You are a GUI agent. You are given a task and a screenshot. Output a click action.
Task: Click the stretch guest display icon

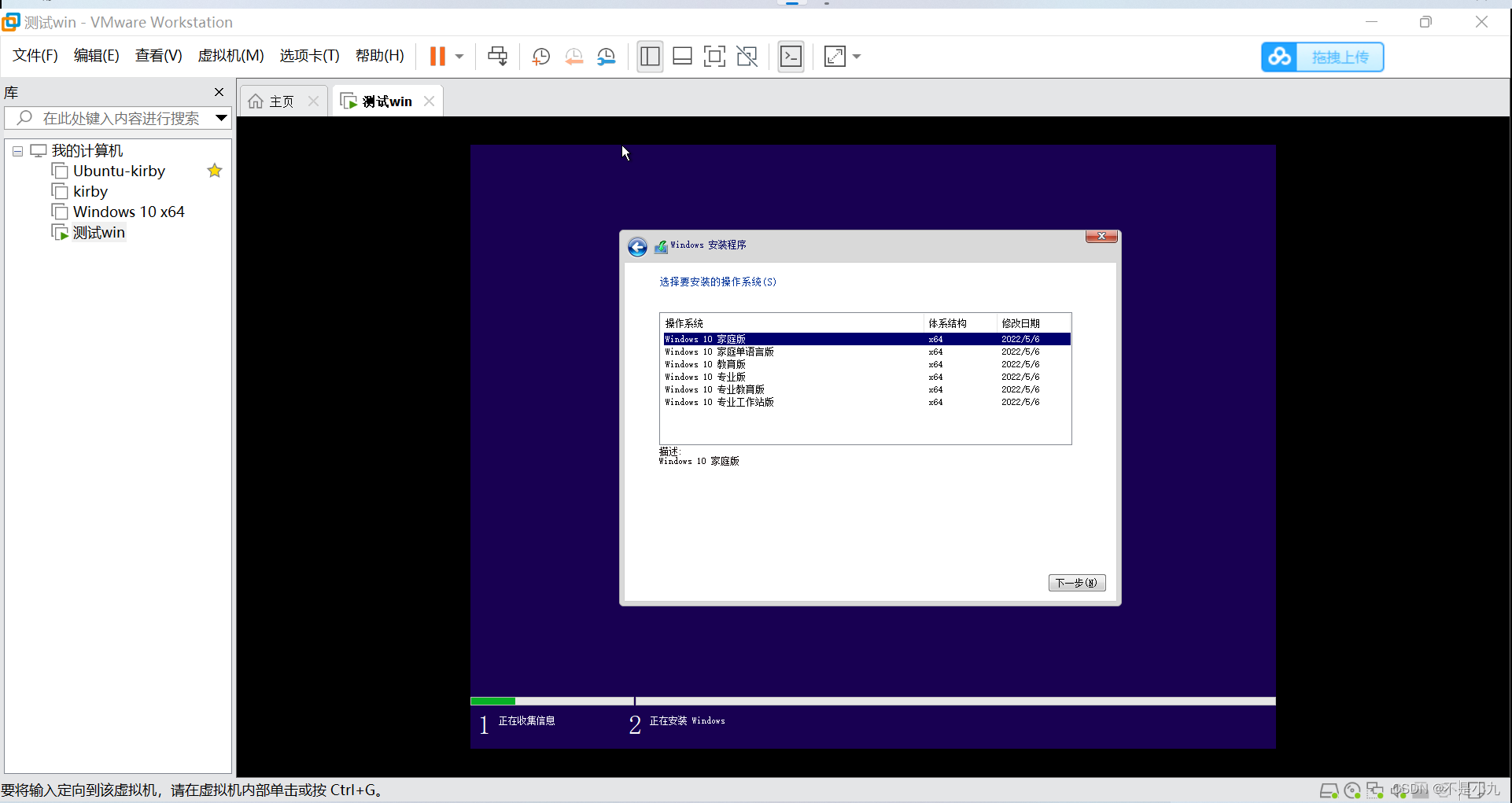coord(835,56)
